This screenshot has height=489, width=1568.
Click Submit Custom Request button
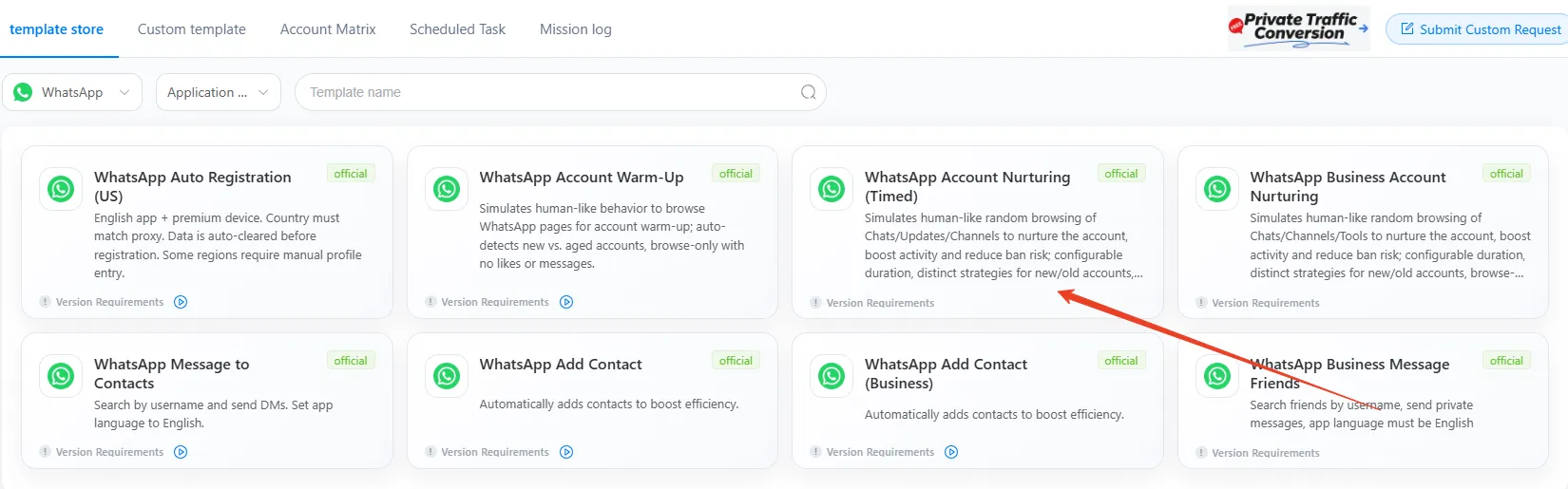point(1481,29)
